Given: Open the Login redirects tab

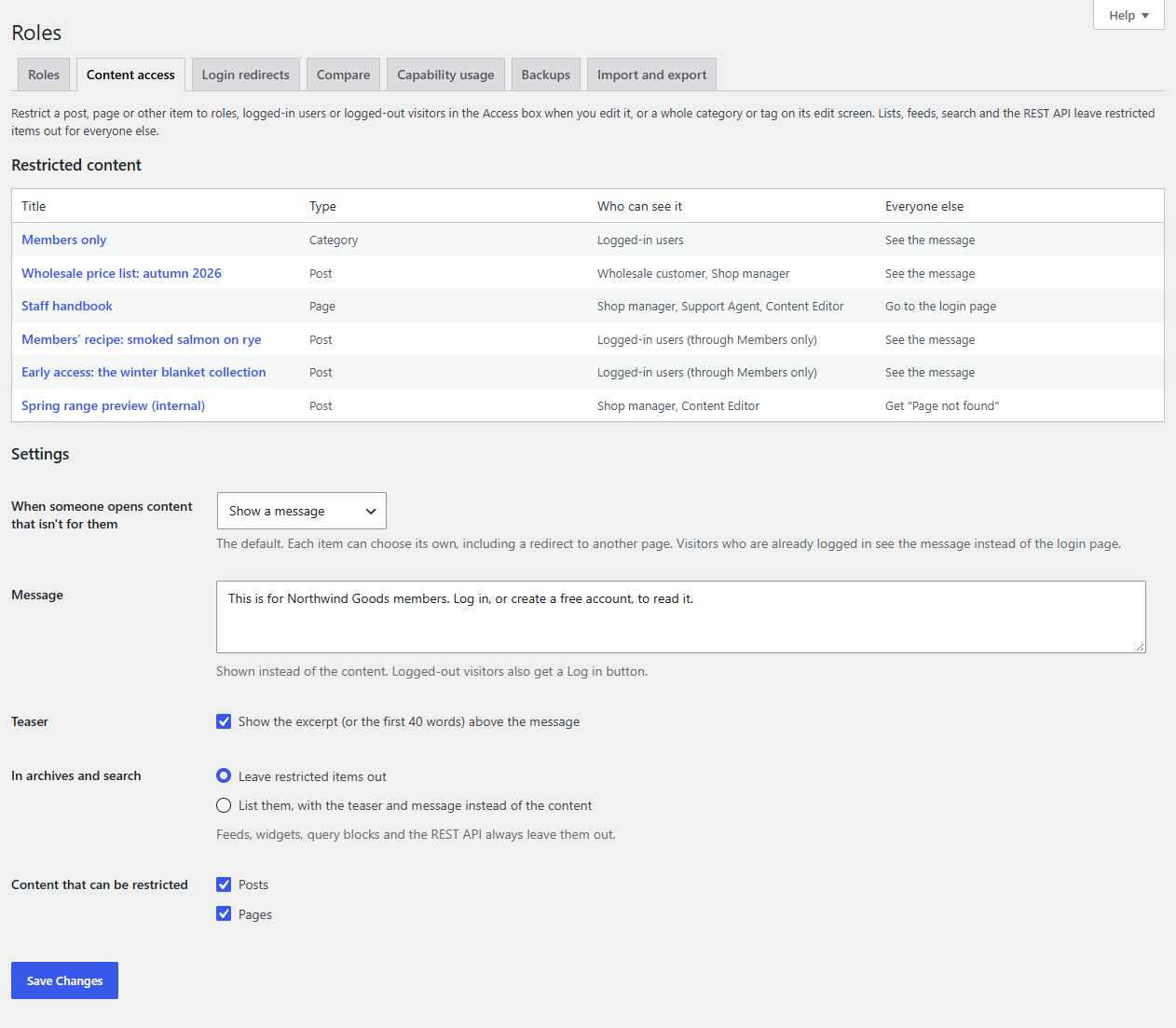Looking at the screenshot, I should [246, 75].
